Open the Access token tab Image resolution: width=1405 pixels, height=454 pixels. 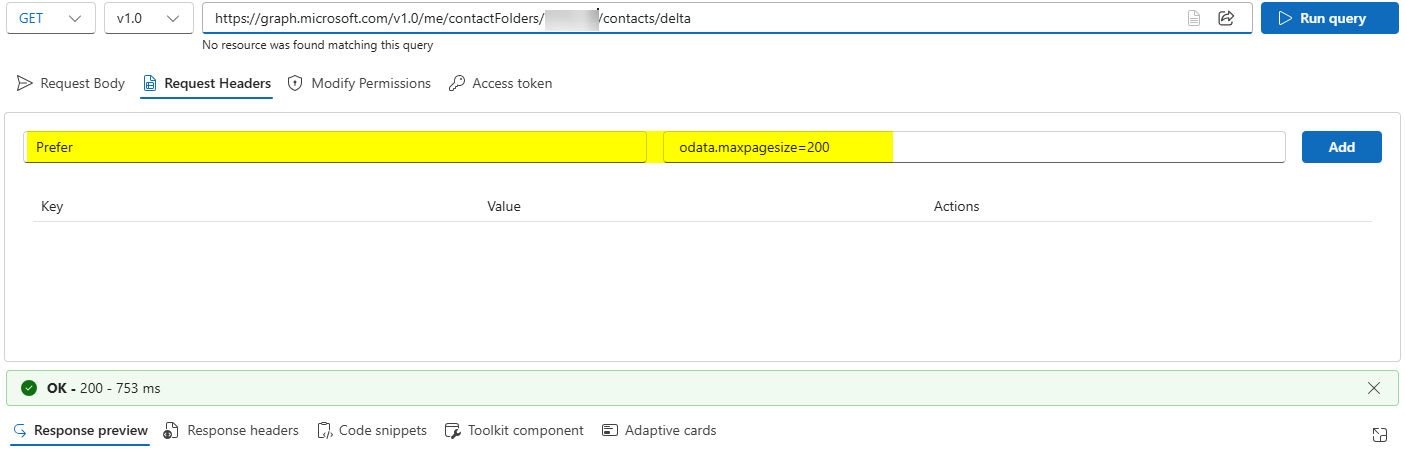coord(500,84)
